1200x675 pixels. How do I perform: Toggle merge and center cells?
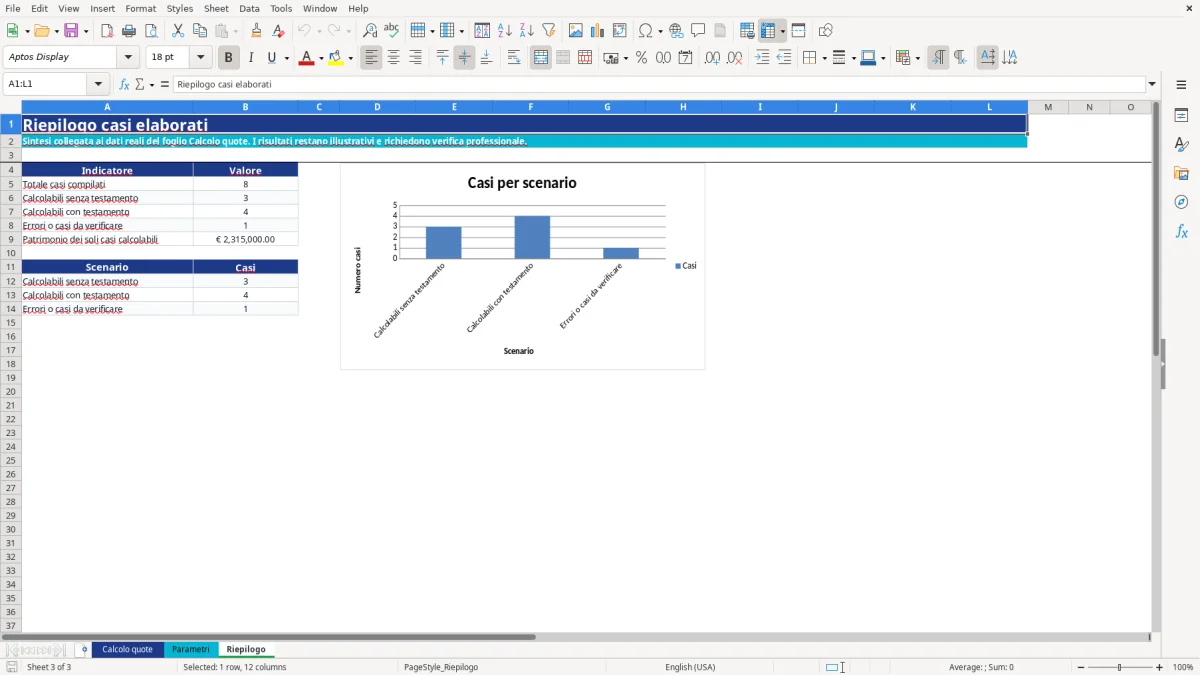tap(541, 58)
